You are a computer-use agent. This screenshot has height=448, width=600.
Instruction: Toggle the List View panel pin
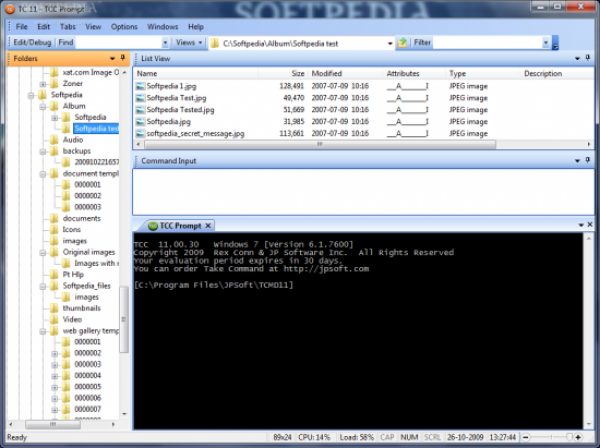tap(585, 59)
